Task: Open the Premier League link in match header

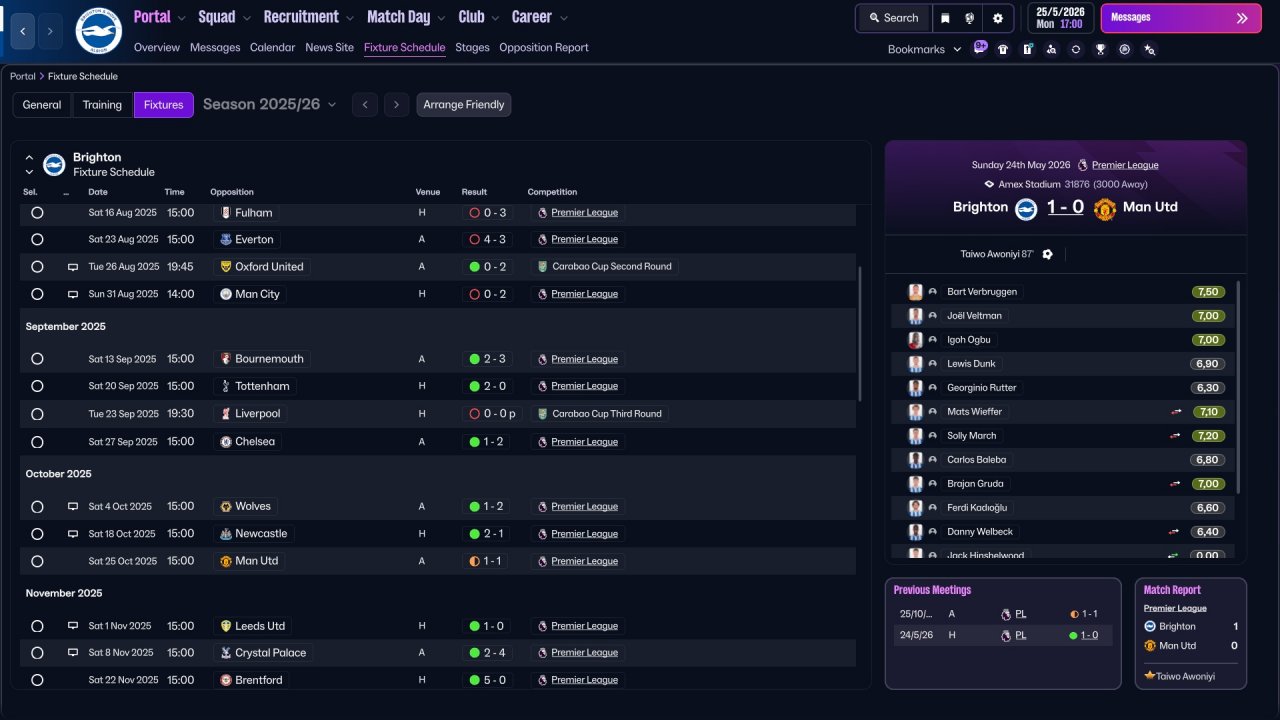Action: pyautogui.click(x=1125, y=165)
